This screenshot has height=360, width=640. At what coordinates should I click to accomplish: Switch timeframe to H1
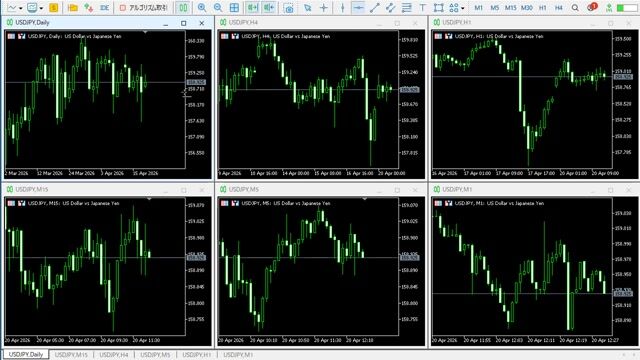click(x=542, y=7)
